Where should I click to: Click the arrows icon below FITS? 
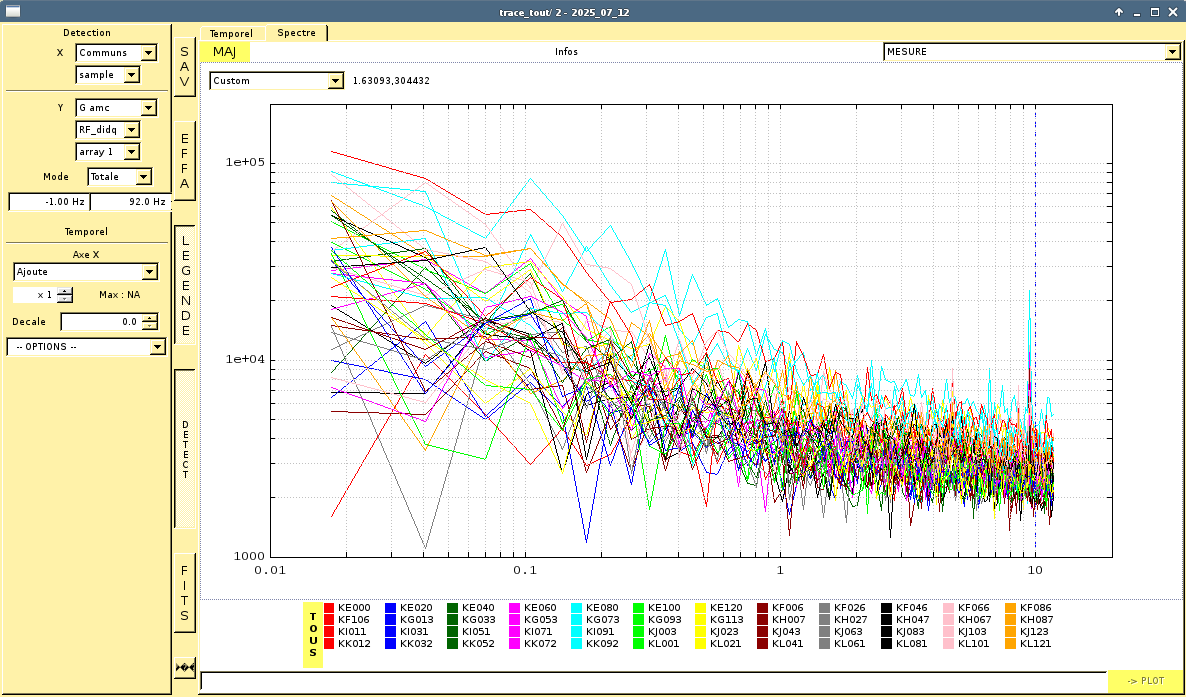click(184, 667)
